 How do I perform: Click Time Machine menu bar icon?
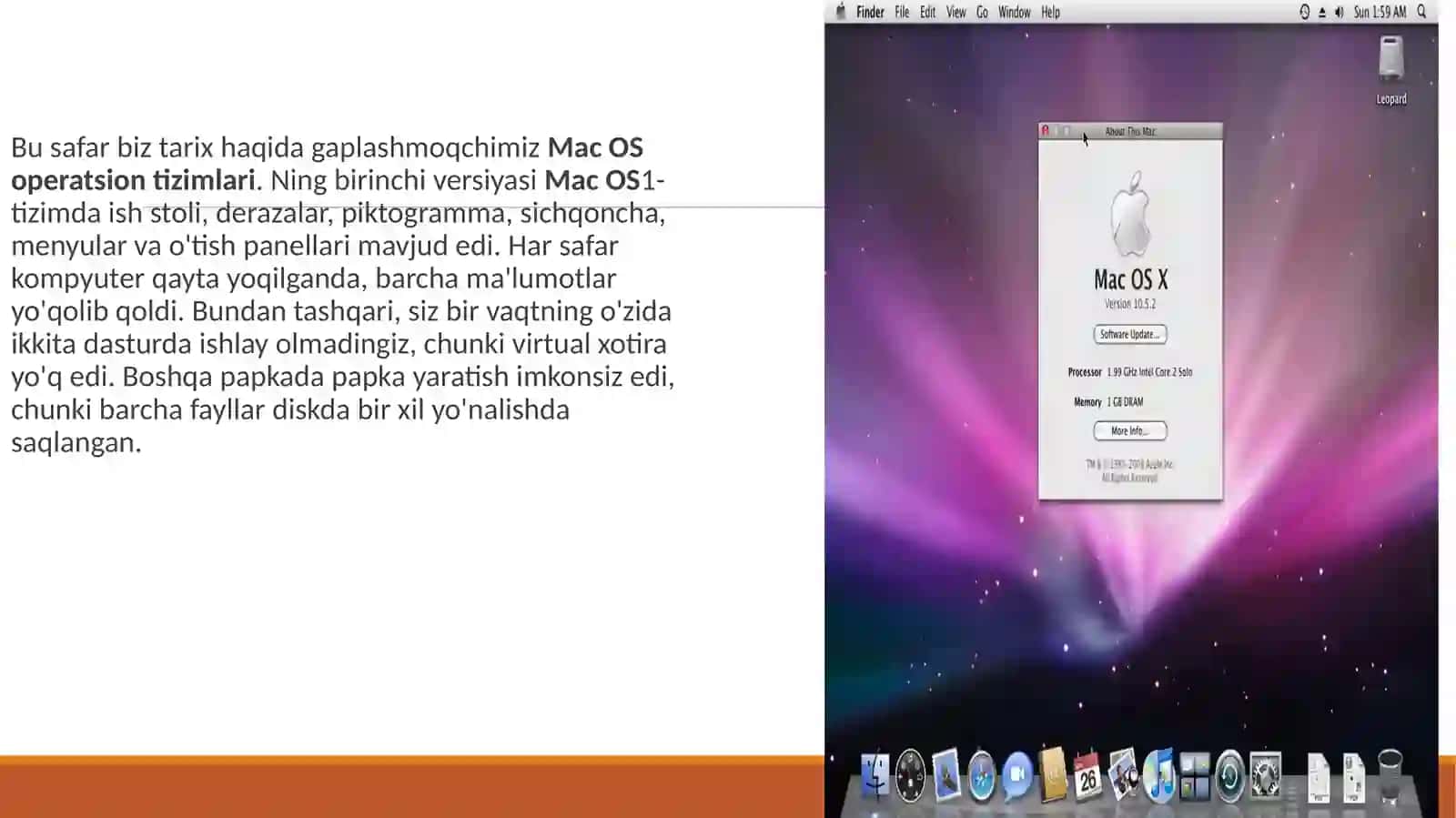[1305, 12]
